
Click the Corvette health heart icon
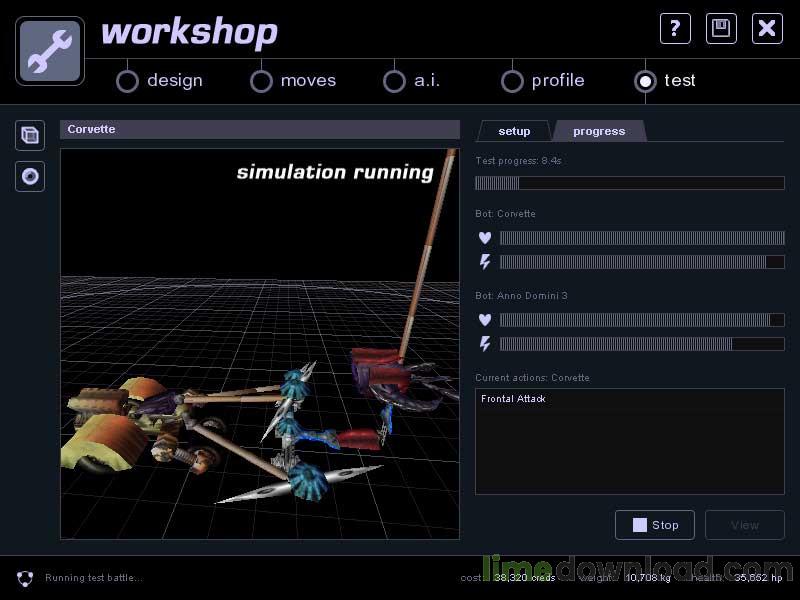(485, 238)
